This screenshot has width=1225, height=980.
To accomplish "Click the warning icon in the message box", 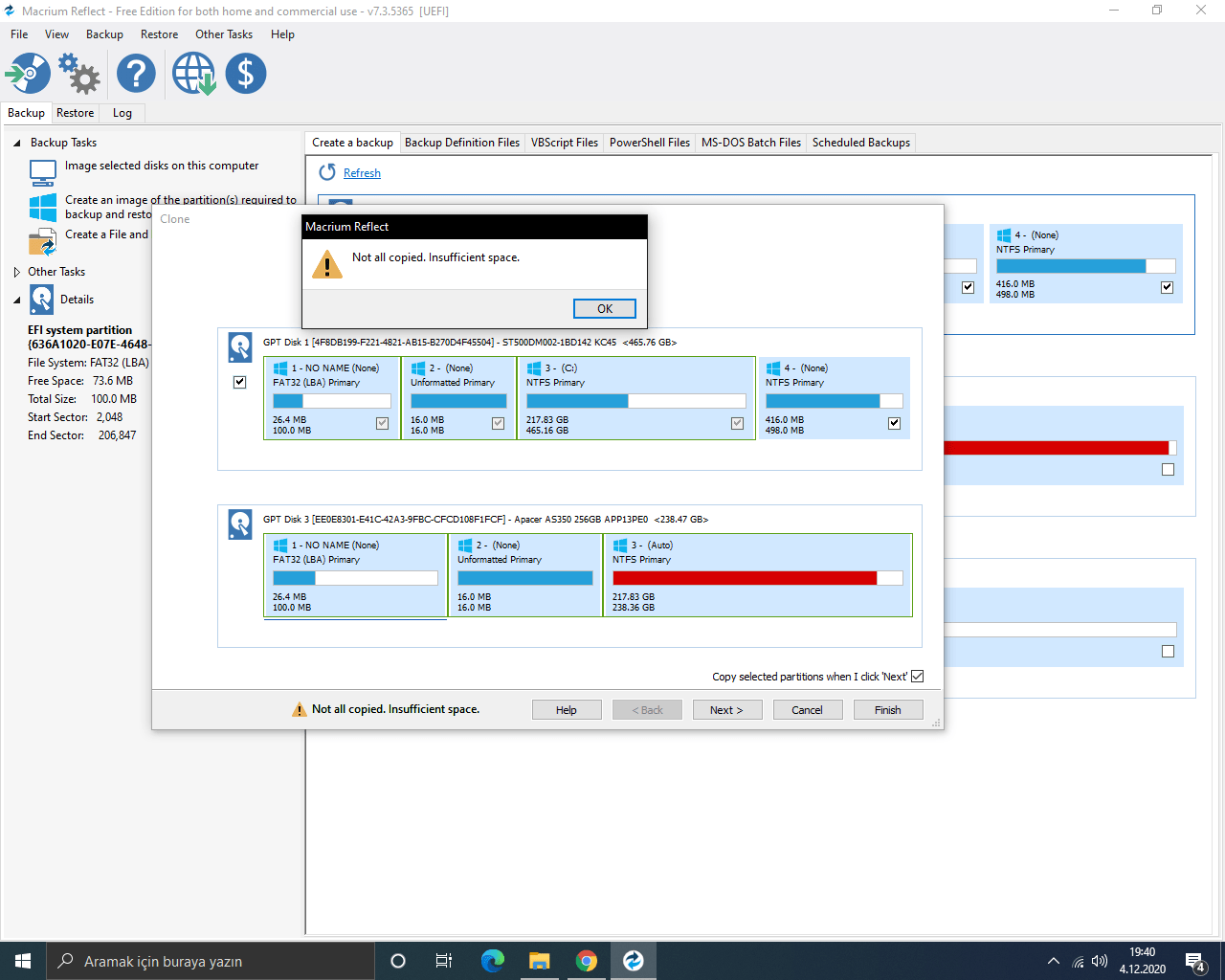I will coord(327,263).
